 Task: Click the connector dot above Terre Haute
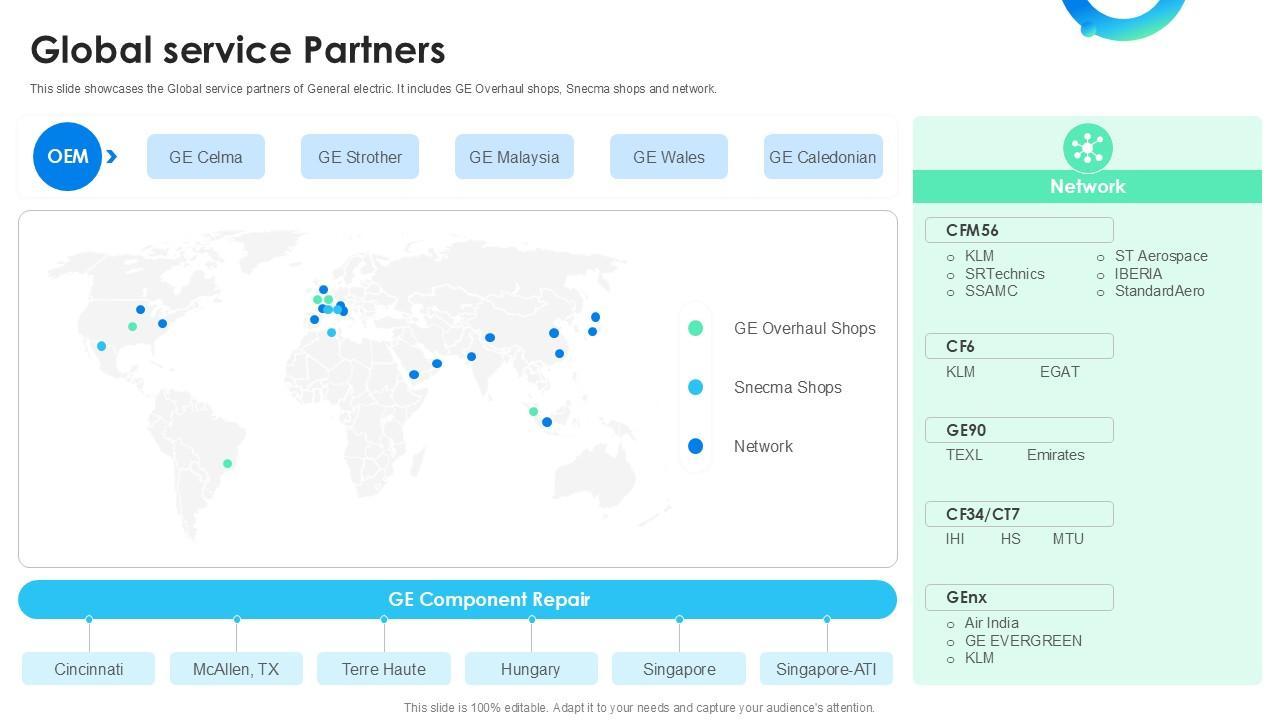click(x=384, y=619)
